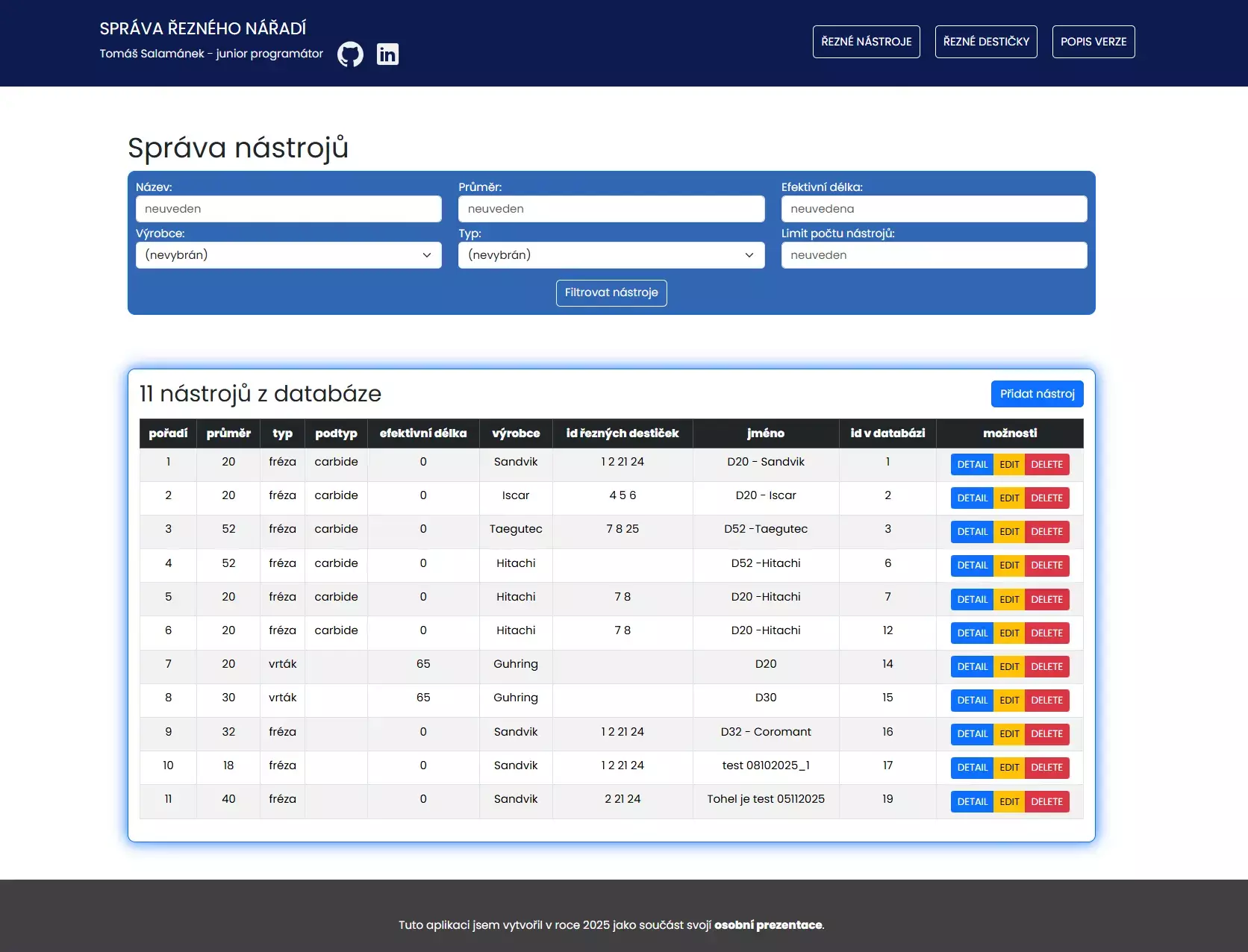Show DETAIL for D20 - Sandvik tool
Image resolution: width=1248 pixels, height=952 pixels.
point(972,465)
